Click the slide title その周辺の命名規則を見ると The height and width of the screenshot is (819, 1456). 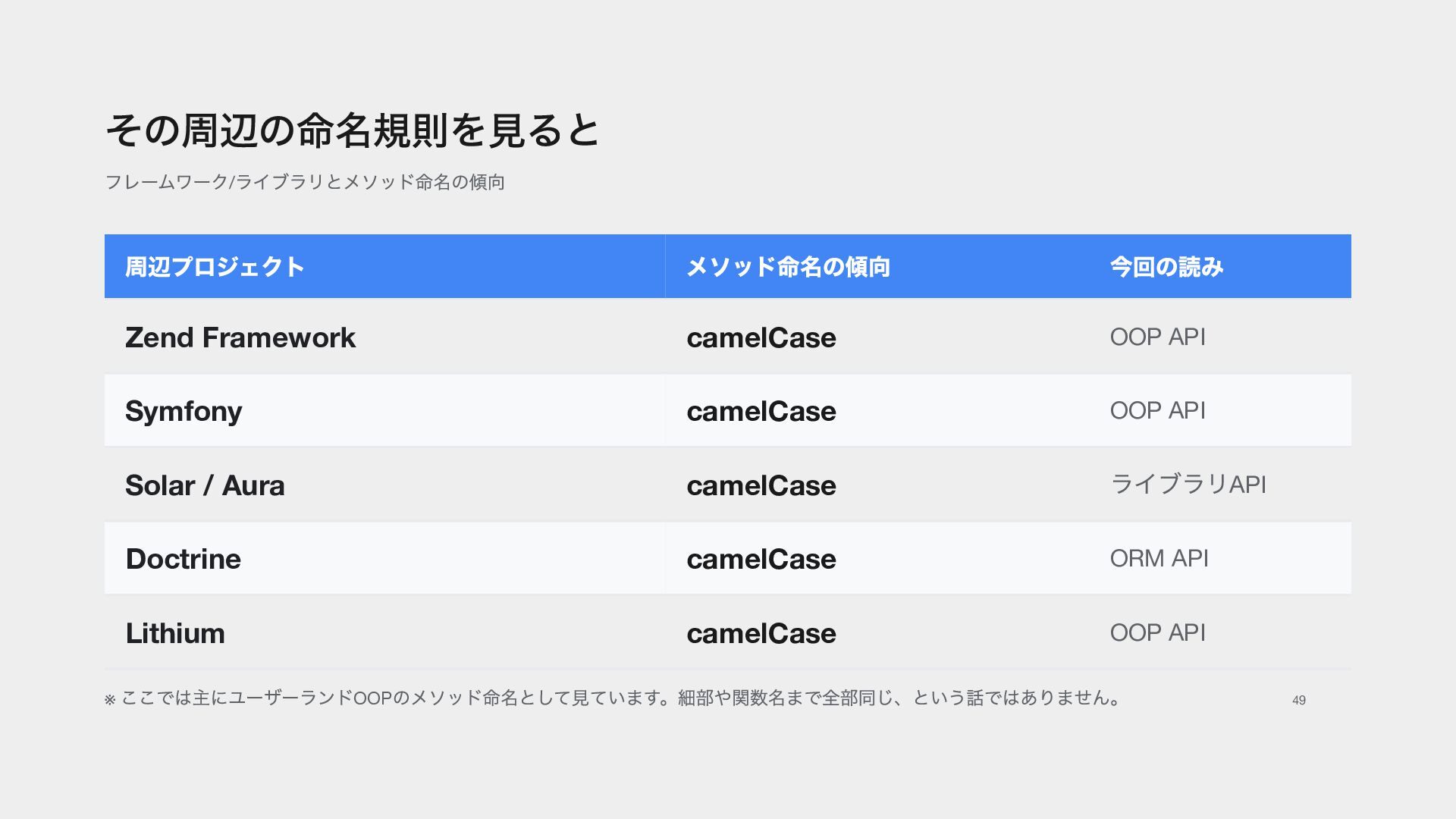point(353,130)
